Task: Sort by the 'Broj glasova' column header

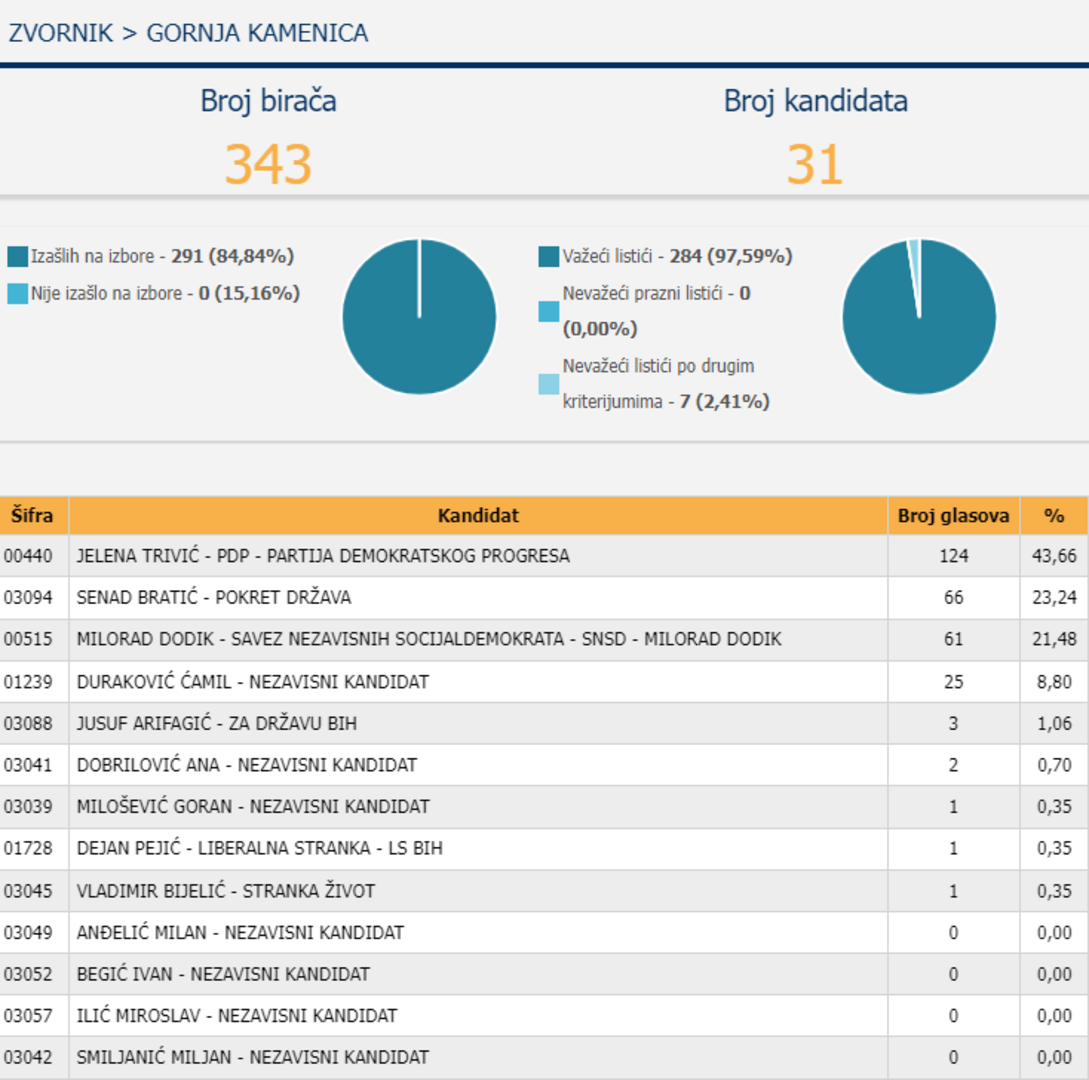Action: coord(953,516)
